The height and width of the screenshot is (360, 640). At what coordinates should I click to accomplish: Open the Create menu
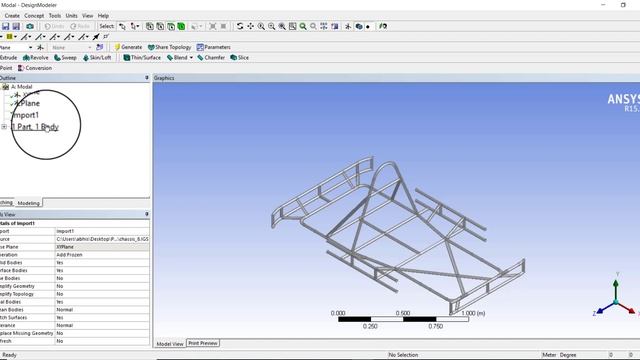[12, 16]
